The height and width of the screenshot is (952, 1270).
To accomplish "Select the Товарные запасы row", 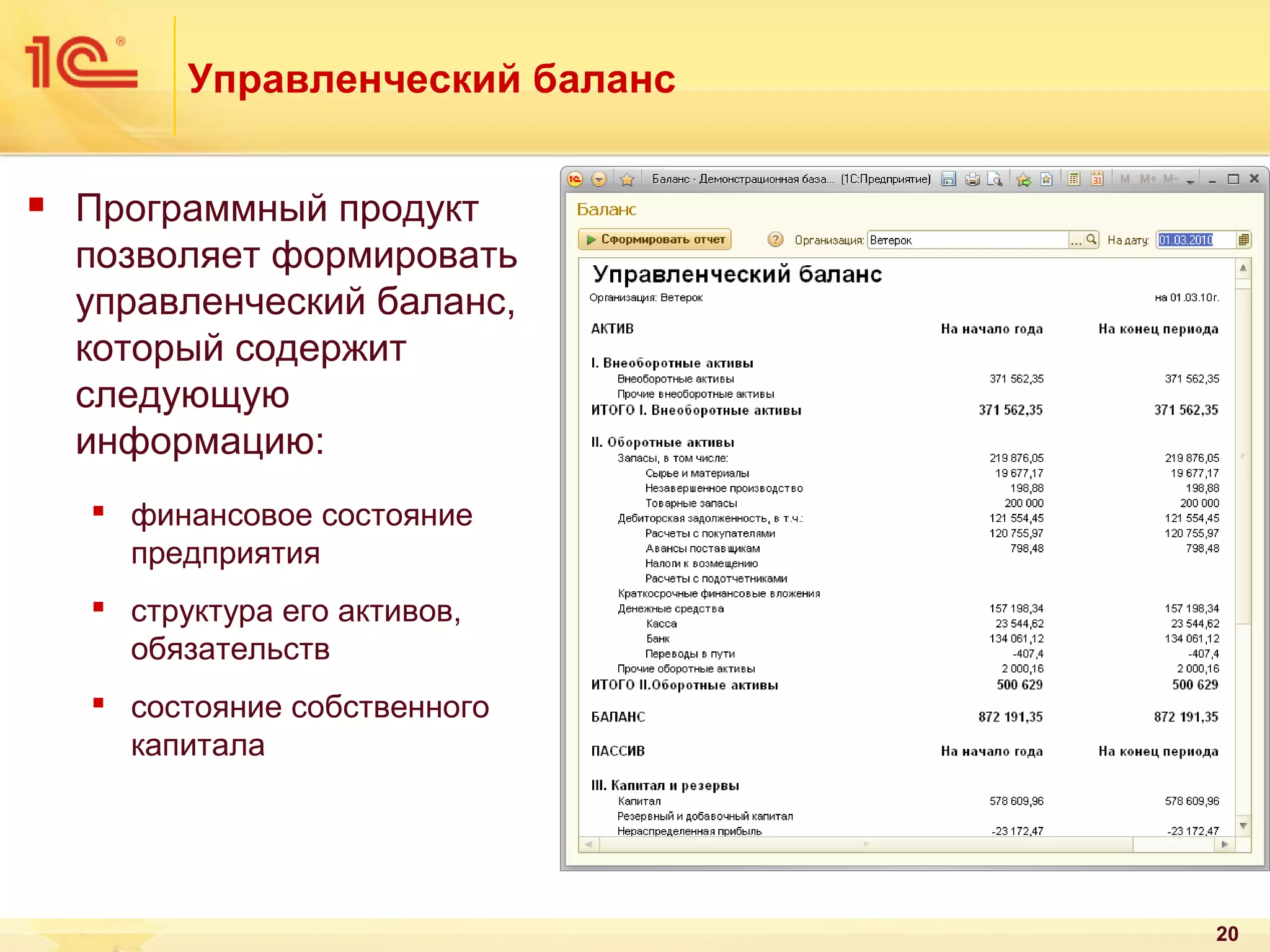I will 905,503.
